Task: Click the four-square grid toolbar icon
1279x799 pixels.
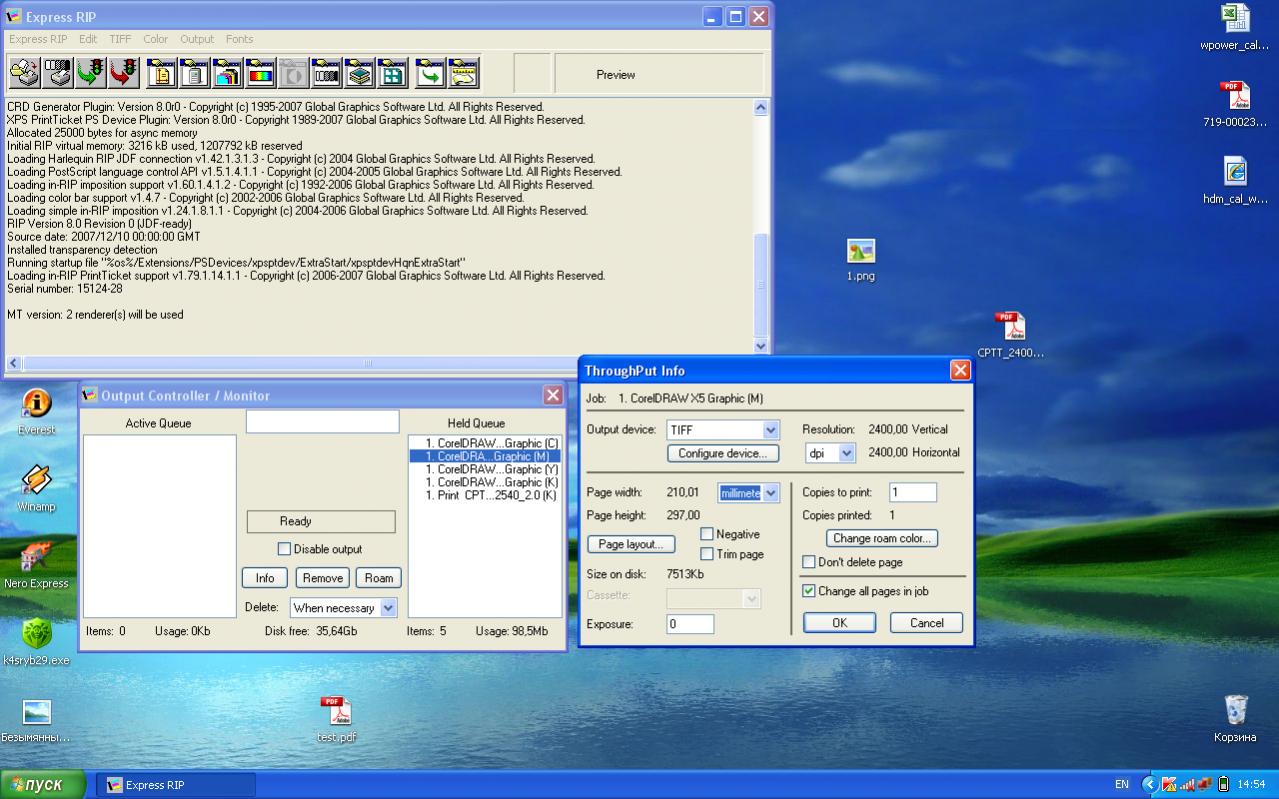Action: click(x=393, y=73)
